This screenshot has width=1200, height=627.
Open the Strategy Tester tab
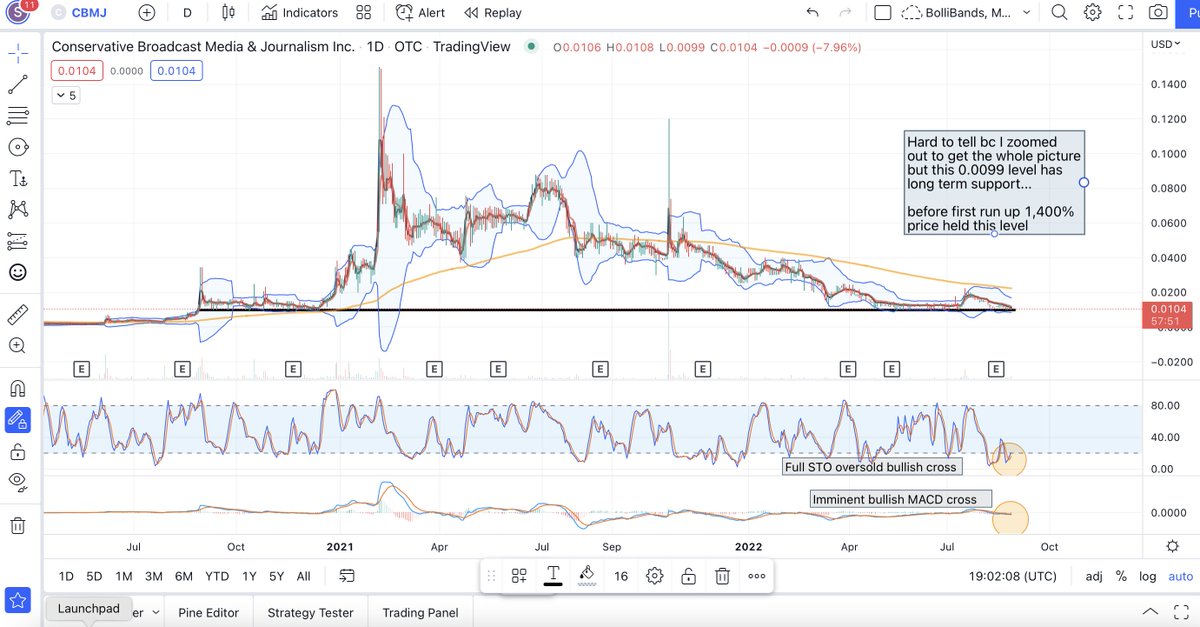coord(310,612)
